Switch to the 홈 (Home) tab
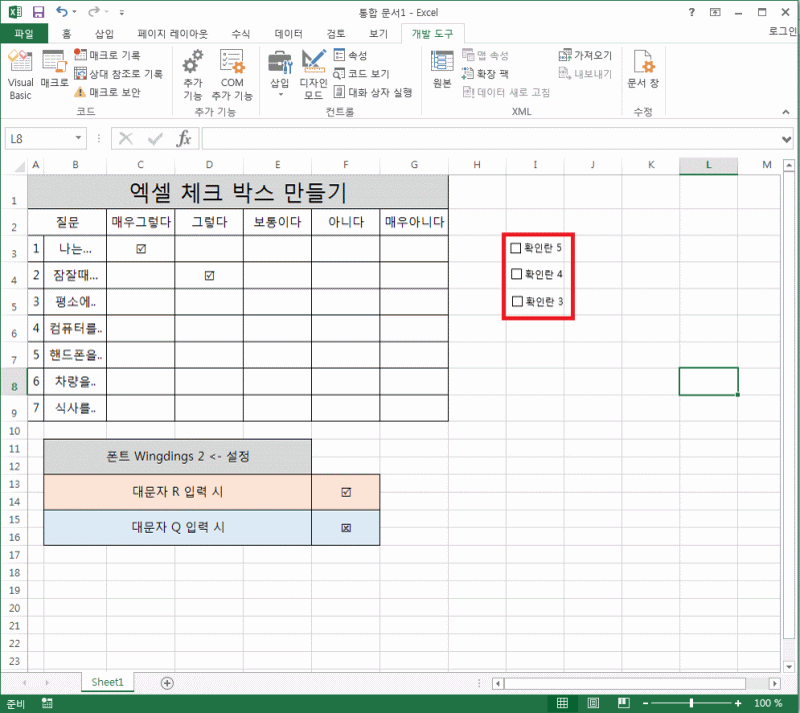 (x=66, y=34)
